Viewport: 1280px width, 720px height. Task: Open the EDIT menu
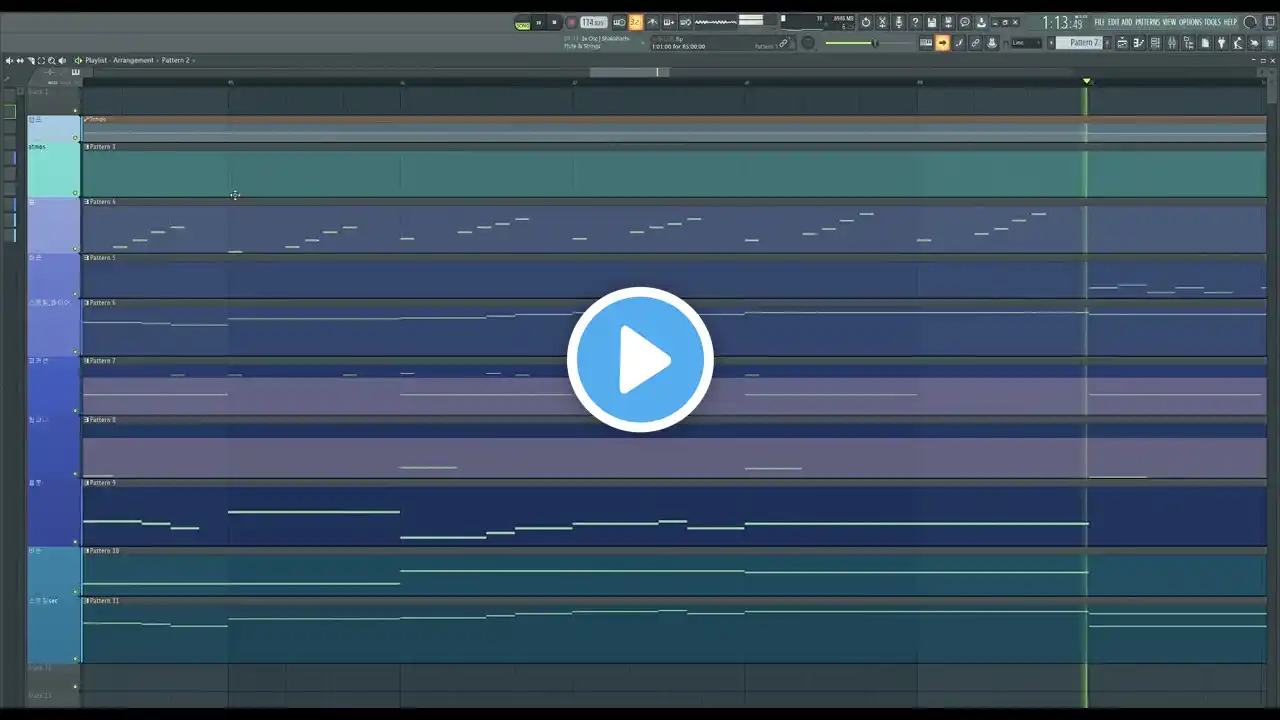click(1113, 22)
